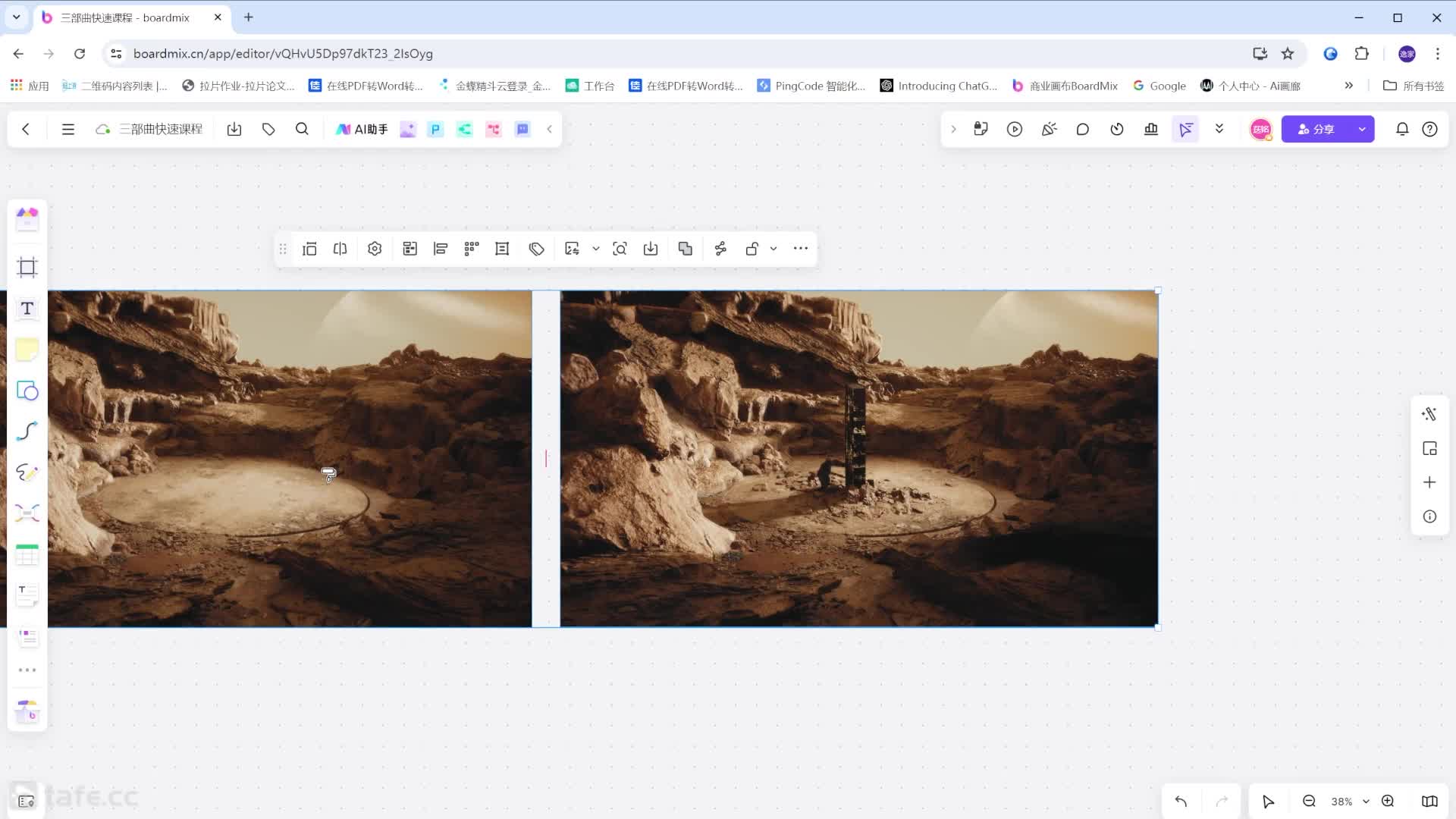Open the main hamburger menu
Viewport: 1456px width, 819px height.
click(68, 130)
